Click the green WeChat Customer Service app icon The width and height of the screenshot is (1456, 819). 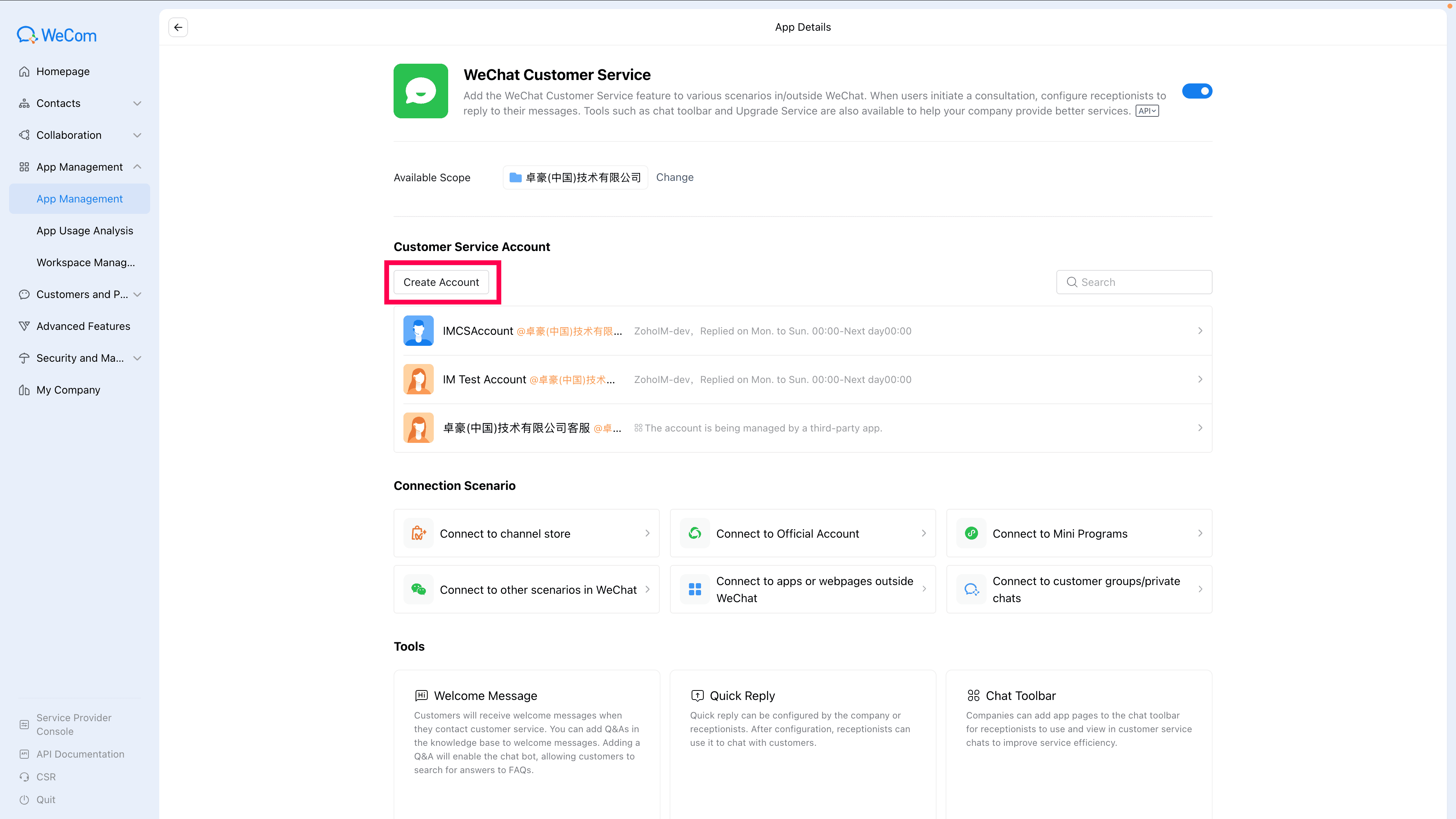pos(420,91)
